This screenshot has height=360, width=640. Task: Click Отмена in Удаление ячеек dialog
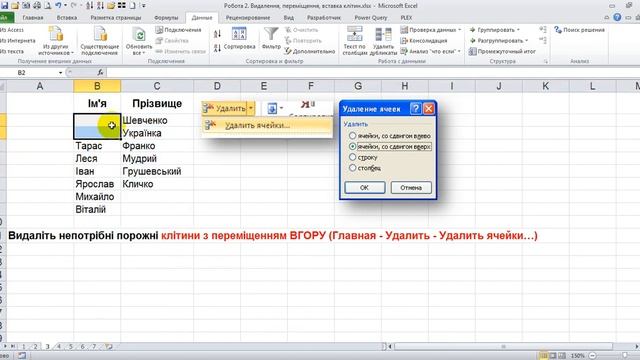point(411,187)
